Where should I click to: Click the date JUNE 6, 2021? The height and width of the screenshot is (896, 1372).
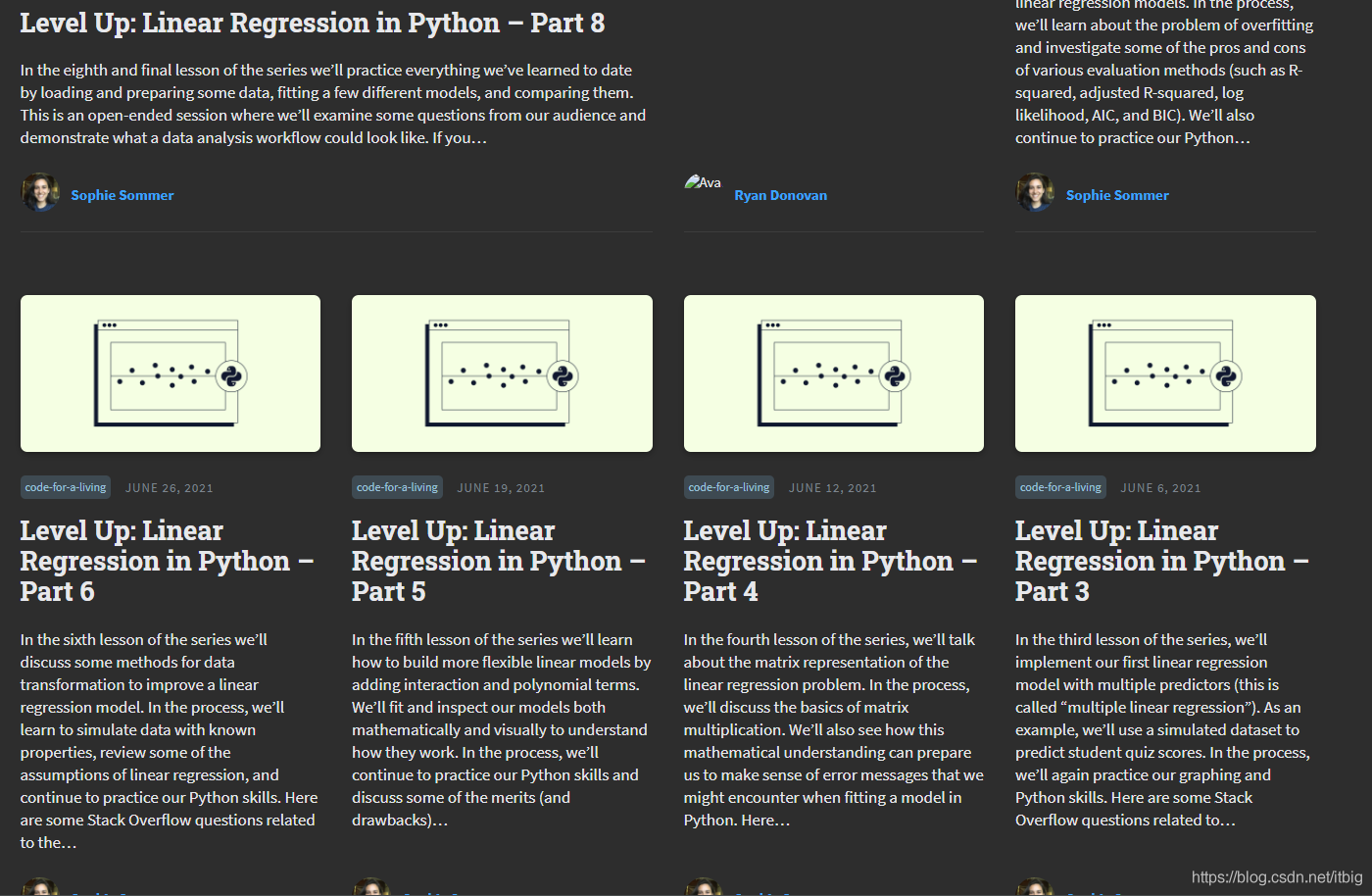point(1160,488)
